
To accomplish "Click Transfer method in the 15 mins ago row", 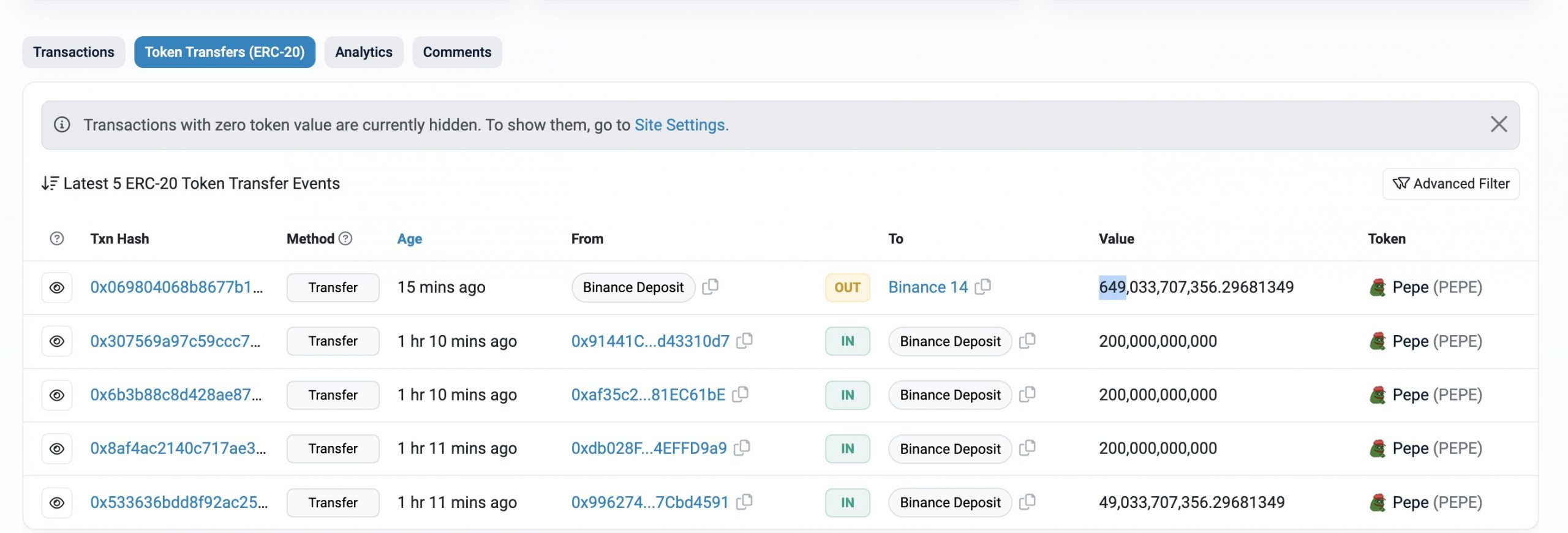I will tap(333, 287).
